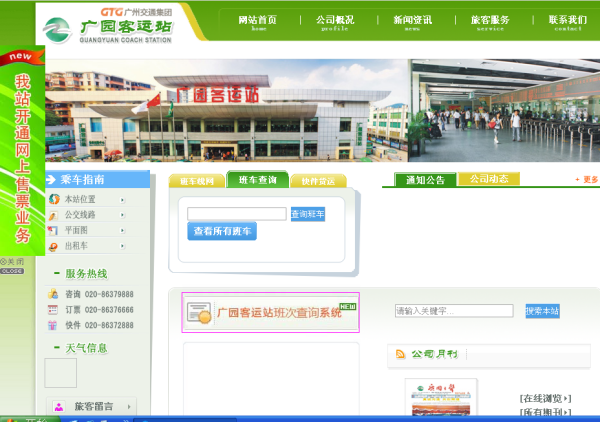Screen dimensions: 600x422
Task: Expand arrow next to 旅客留言
Action: (129, 407)
